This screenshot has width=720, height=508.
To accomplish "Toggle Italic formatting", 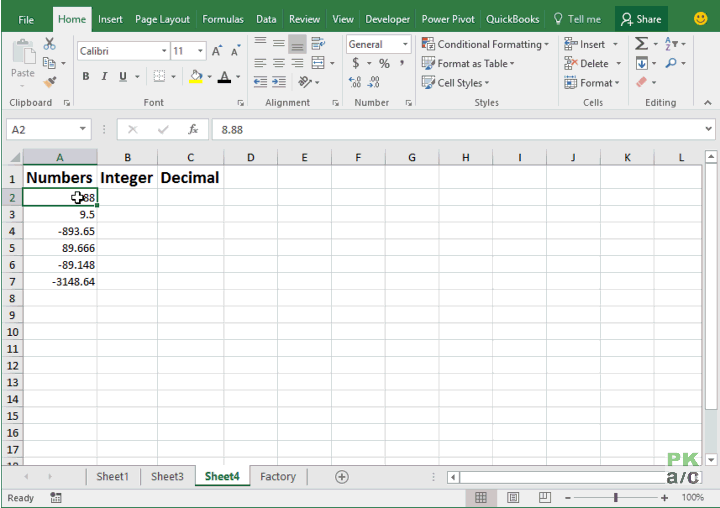I will point(104,76).
